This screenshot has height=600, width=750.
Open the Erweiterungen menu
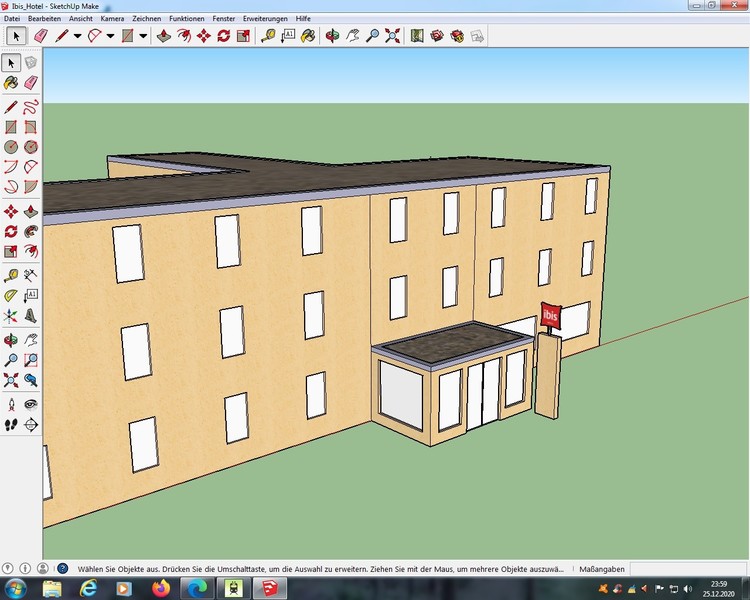click(265, 19)
